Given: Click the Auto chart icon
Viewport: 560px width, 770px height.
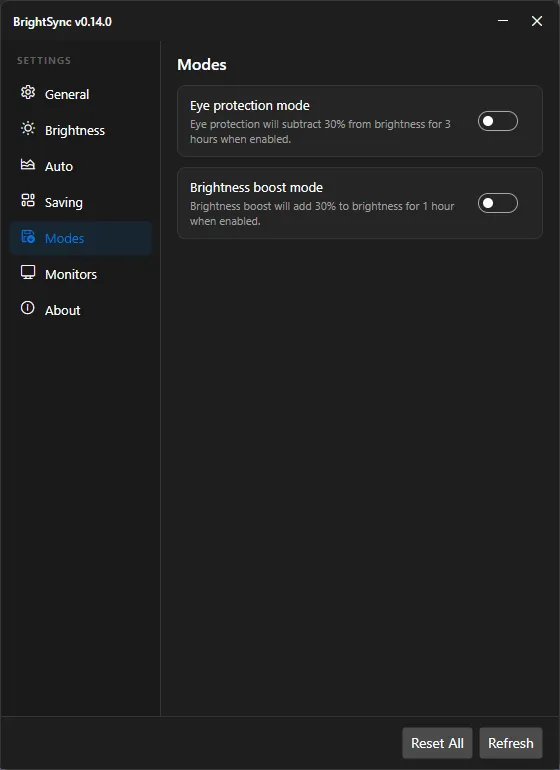Looking at the screenshot, I should (x=28, y=165).
